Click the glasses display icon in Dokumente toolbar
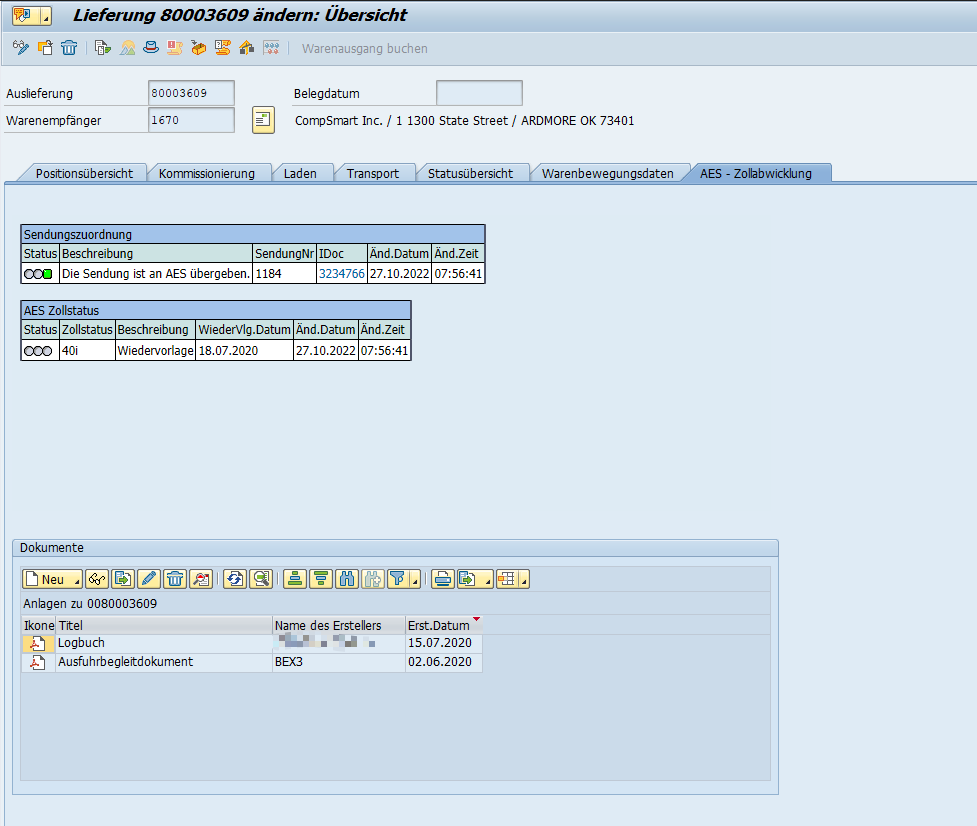Viewport: 977px width, 826px height. point(97,579)
